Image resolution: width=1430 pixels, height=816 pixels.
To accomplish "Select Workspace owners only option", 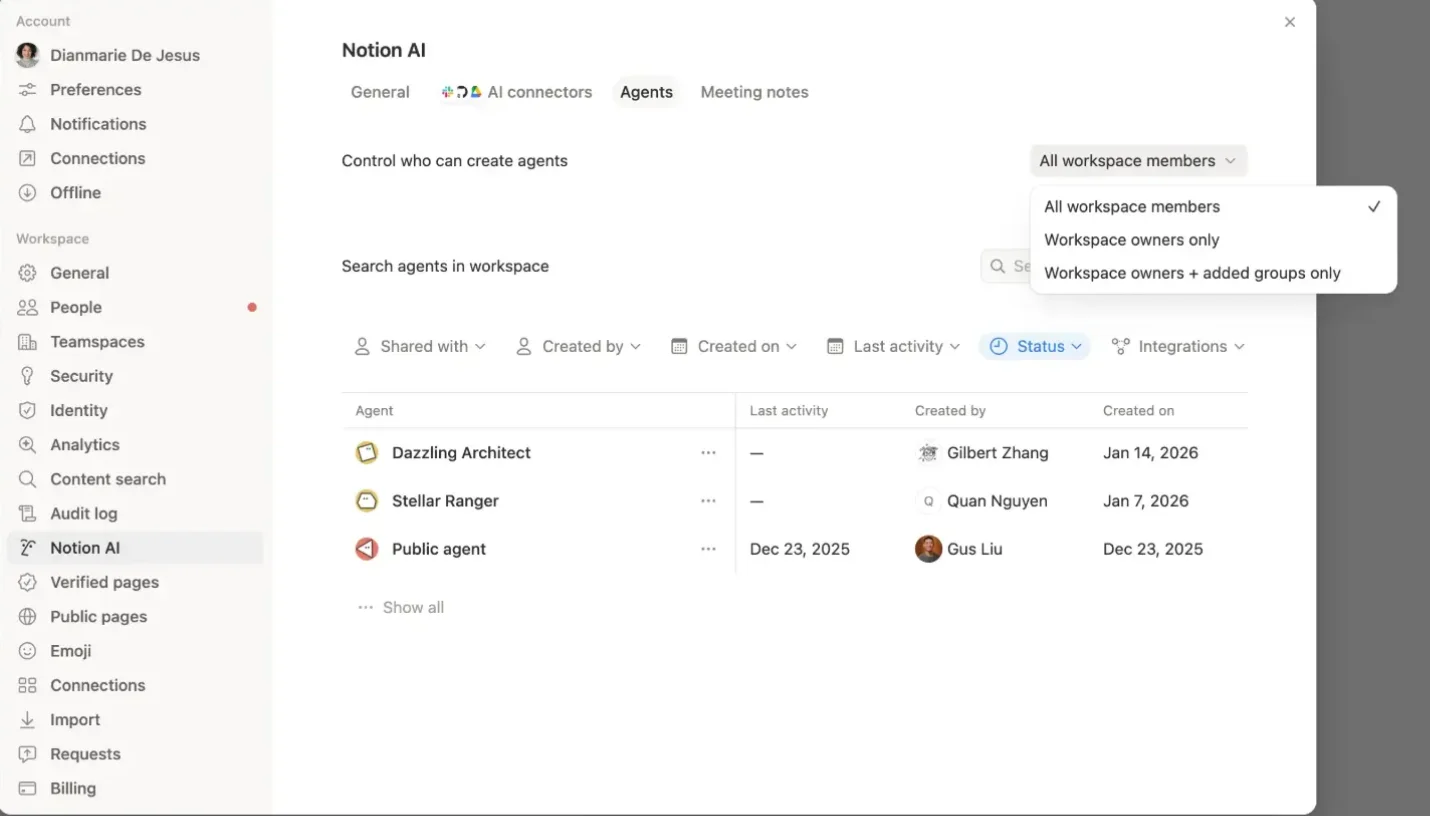I will tap(1213, 240).
